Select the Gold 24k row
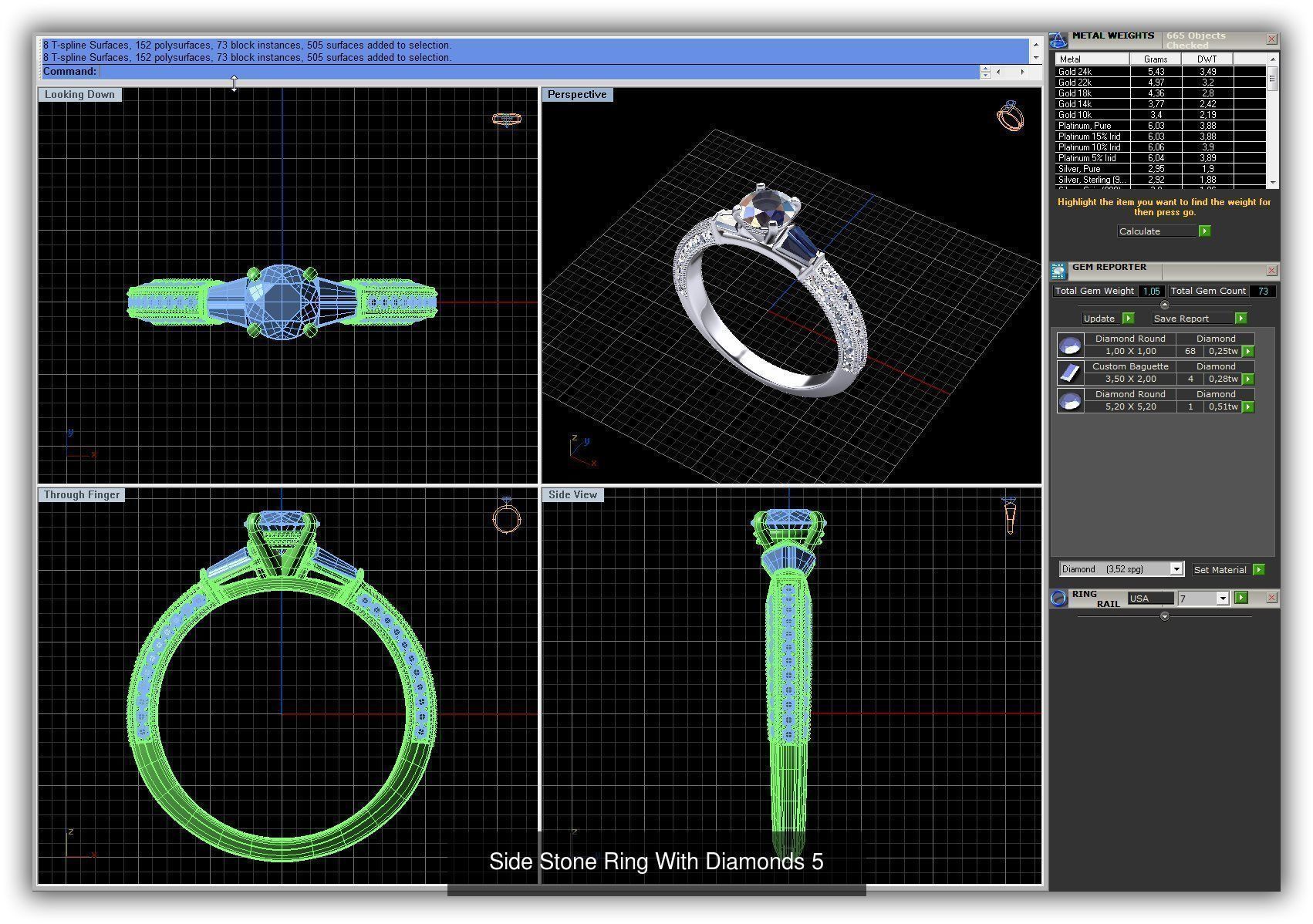 tap(1161, 72)
